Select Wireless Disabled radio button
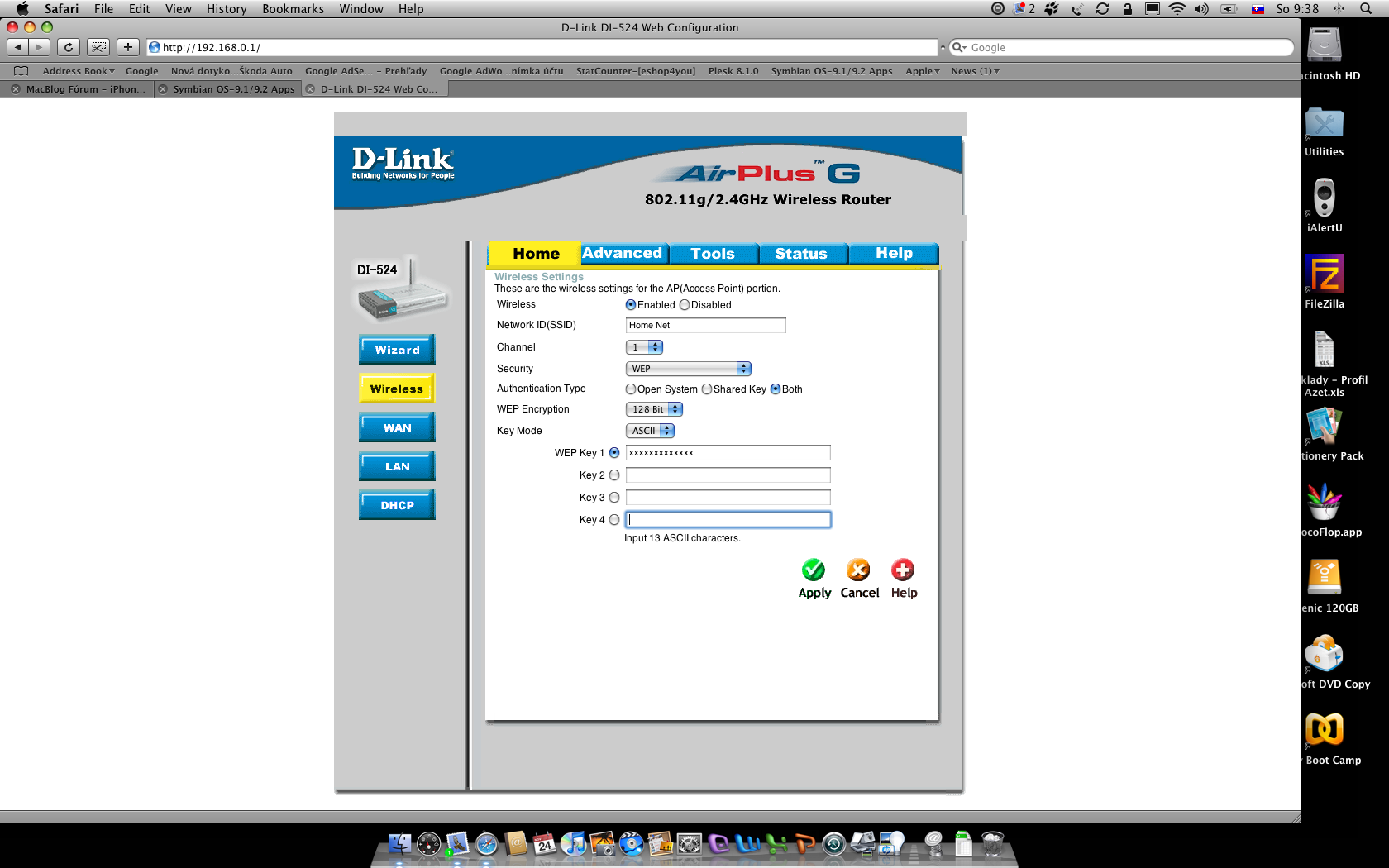 [685, 305]
